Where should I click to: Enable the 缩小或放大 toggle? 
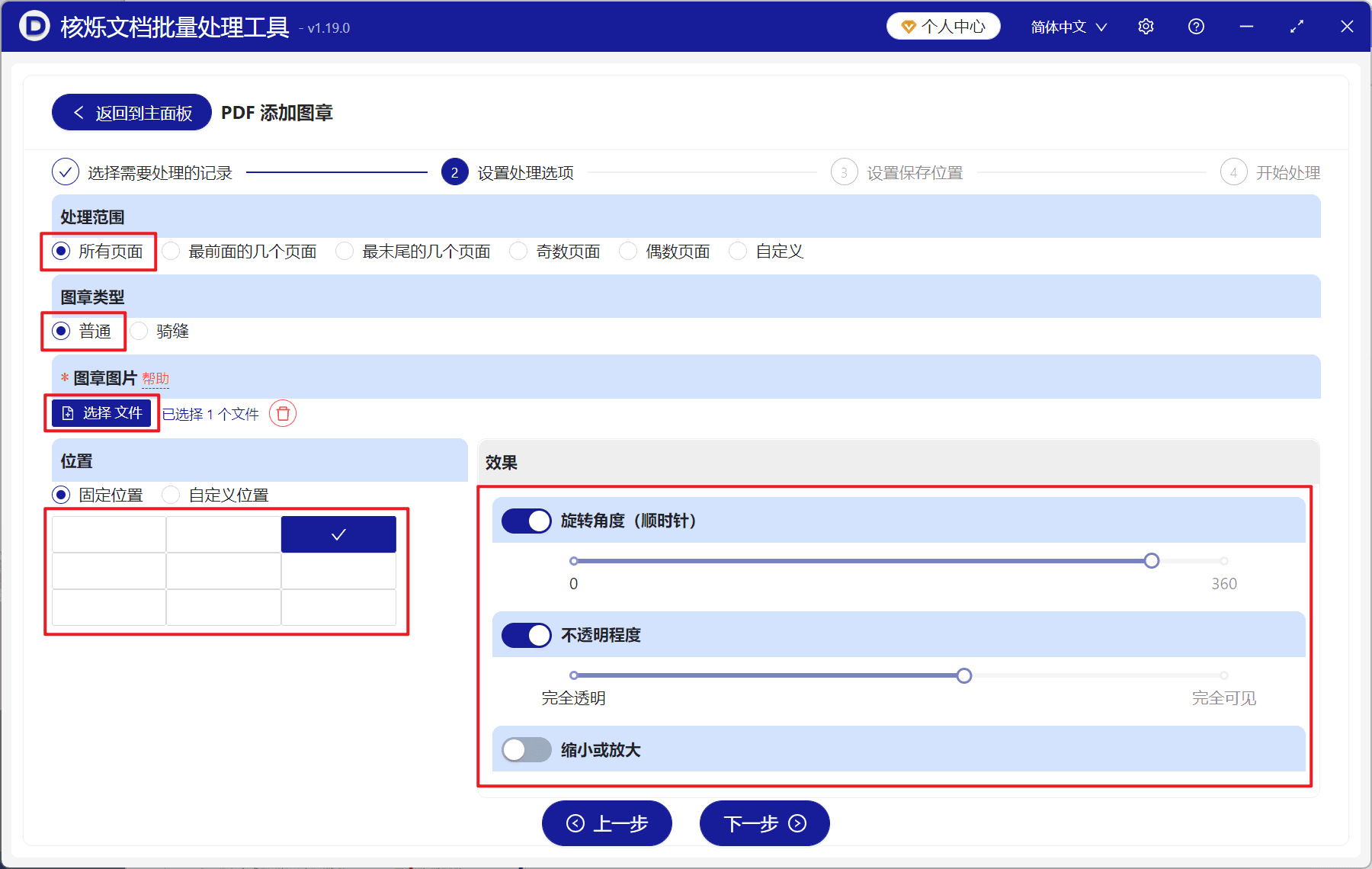[x=525, y=750]
